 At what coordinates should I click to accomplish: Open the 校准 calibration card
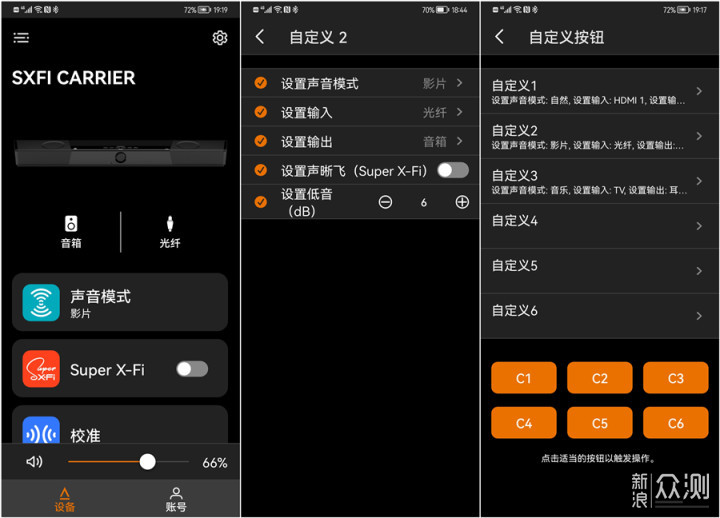120,426
